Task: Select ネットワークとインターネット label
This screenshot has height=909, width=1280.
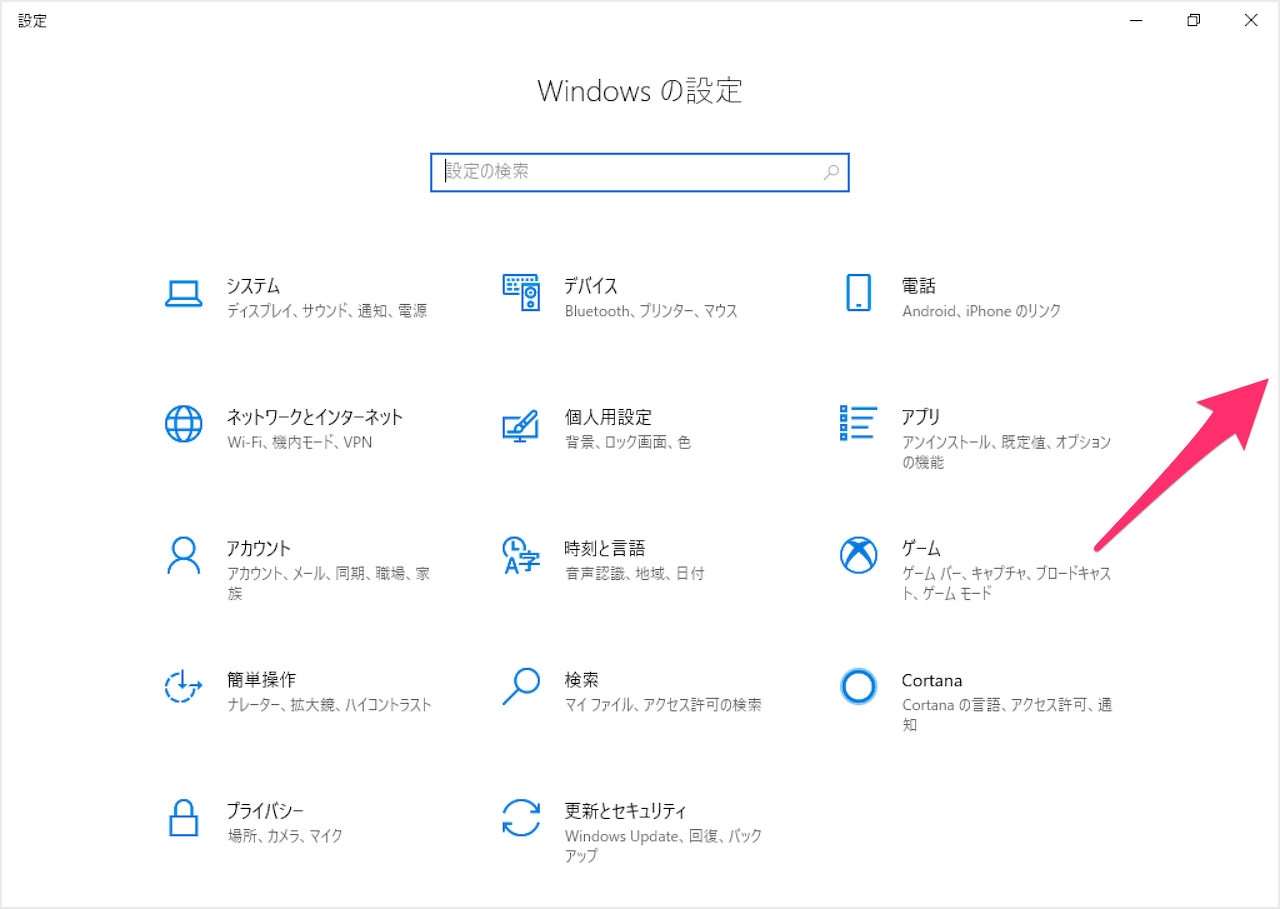Action: tap(315, 417)
